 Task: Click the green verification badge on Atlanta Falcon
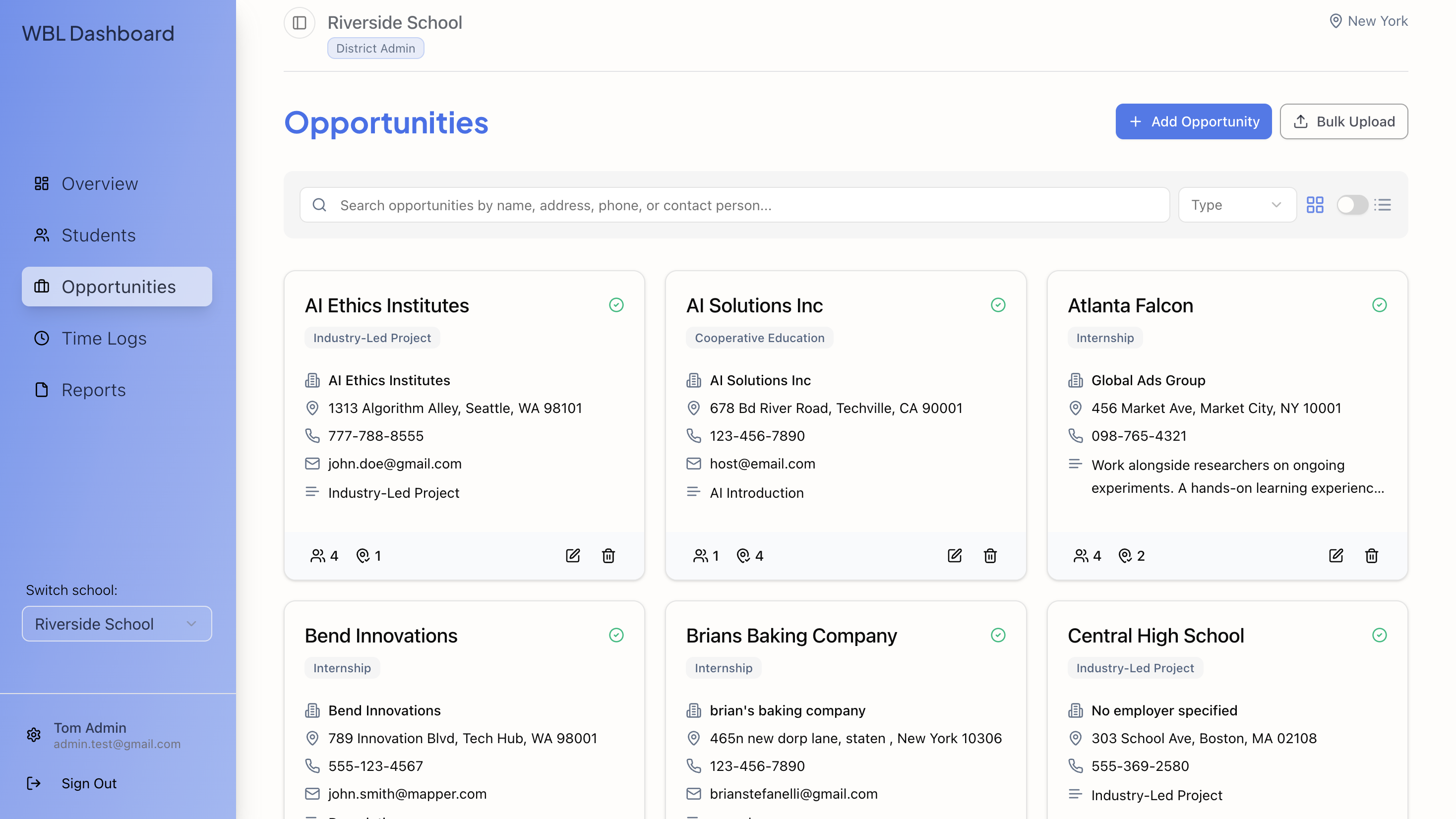(1379, 305)
